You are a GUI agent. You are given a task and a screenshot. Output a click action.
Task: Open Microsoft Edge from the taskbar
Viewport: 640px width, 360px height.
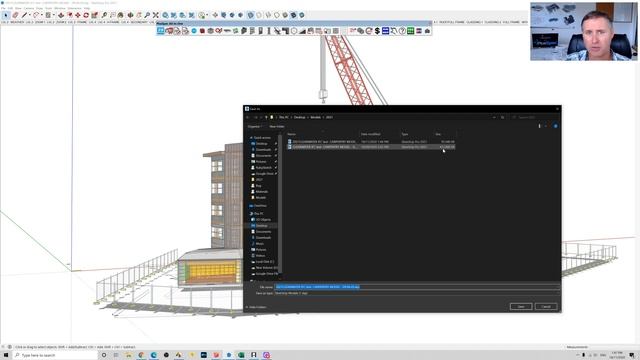pos(154,355)
